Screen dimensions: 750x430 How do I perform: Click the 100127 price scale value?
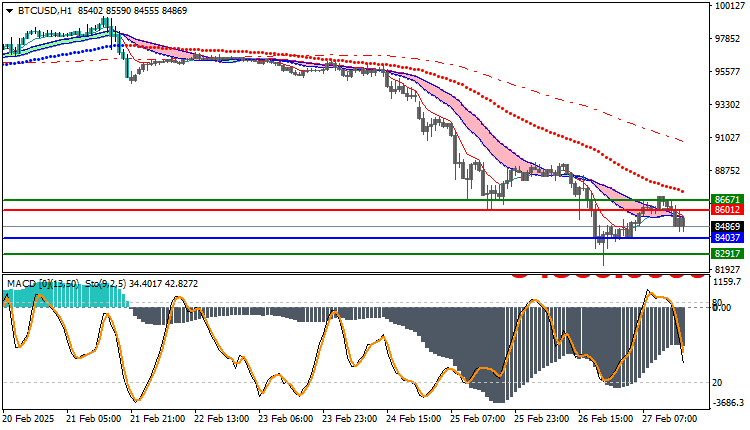pyautogui.click(x=729, y=6)
